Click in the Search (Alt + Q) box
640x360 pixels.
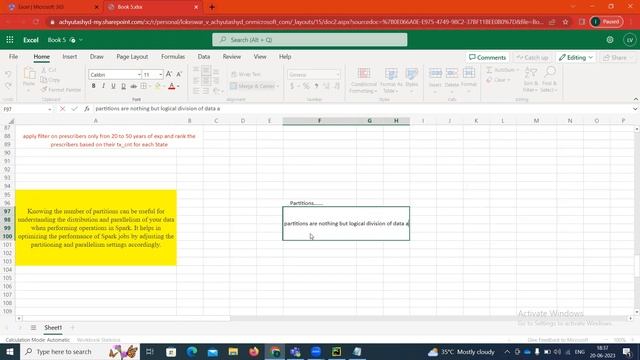pyautogui.click(x=310, y=40)
